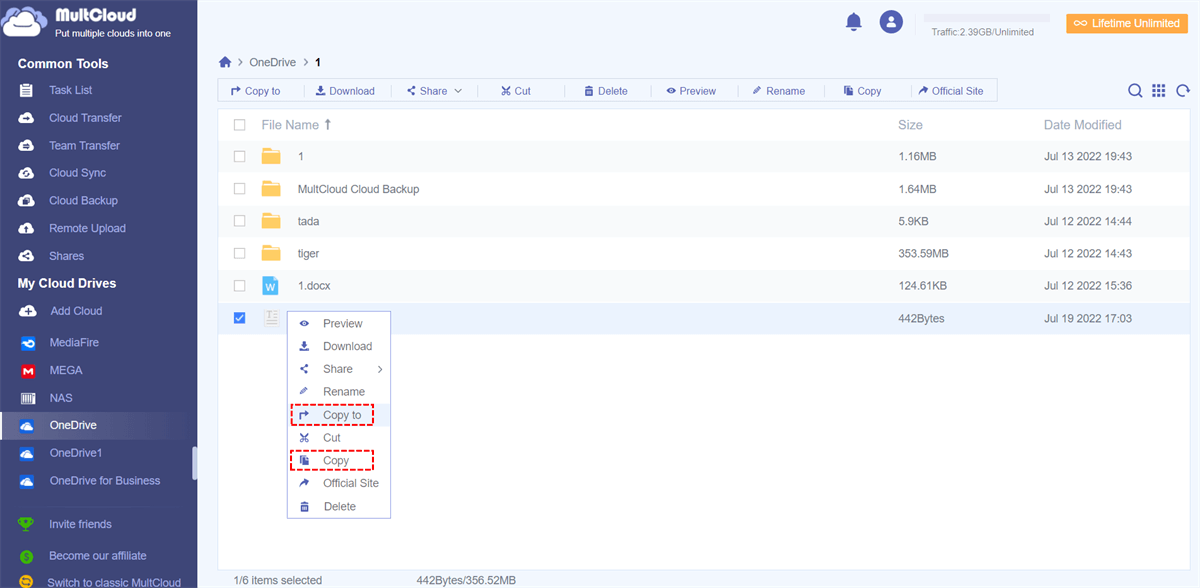Image resolution: width=1200 pixels, height=588 pixels.
Task: Sort by File Name column arrow
Action: click(327, 125)
